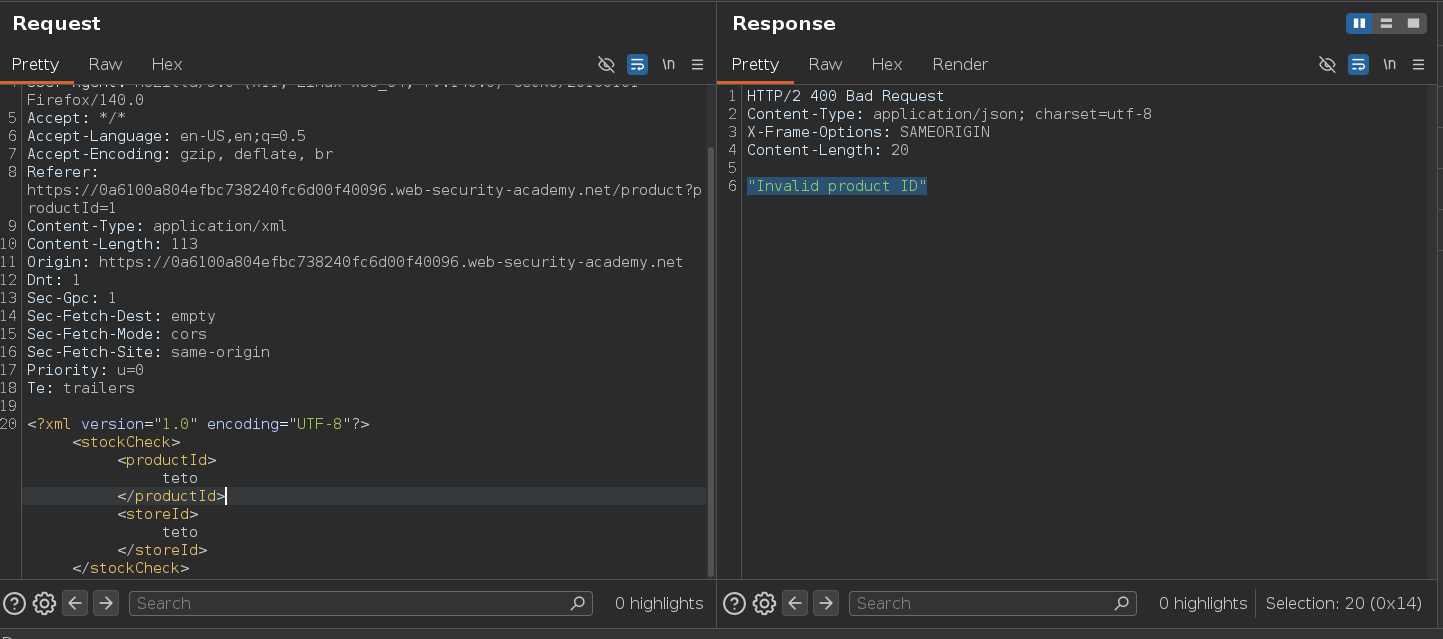The width and height of the screenshot is (1443, 639).
Task: Click opening <stockCheck> tag
Action: coord(126,442)
